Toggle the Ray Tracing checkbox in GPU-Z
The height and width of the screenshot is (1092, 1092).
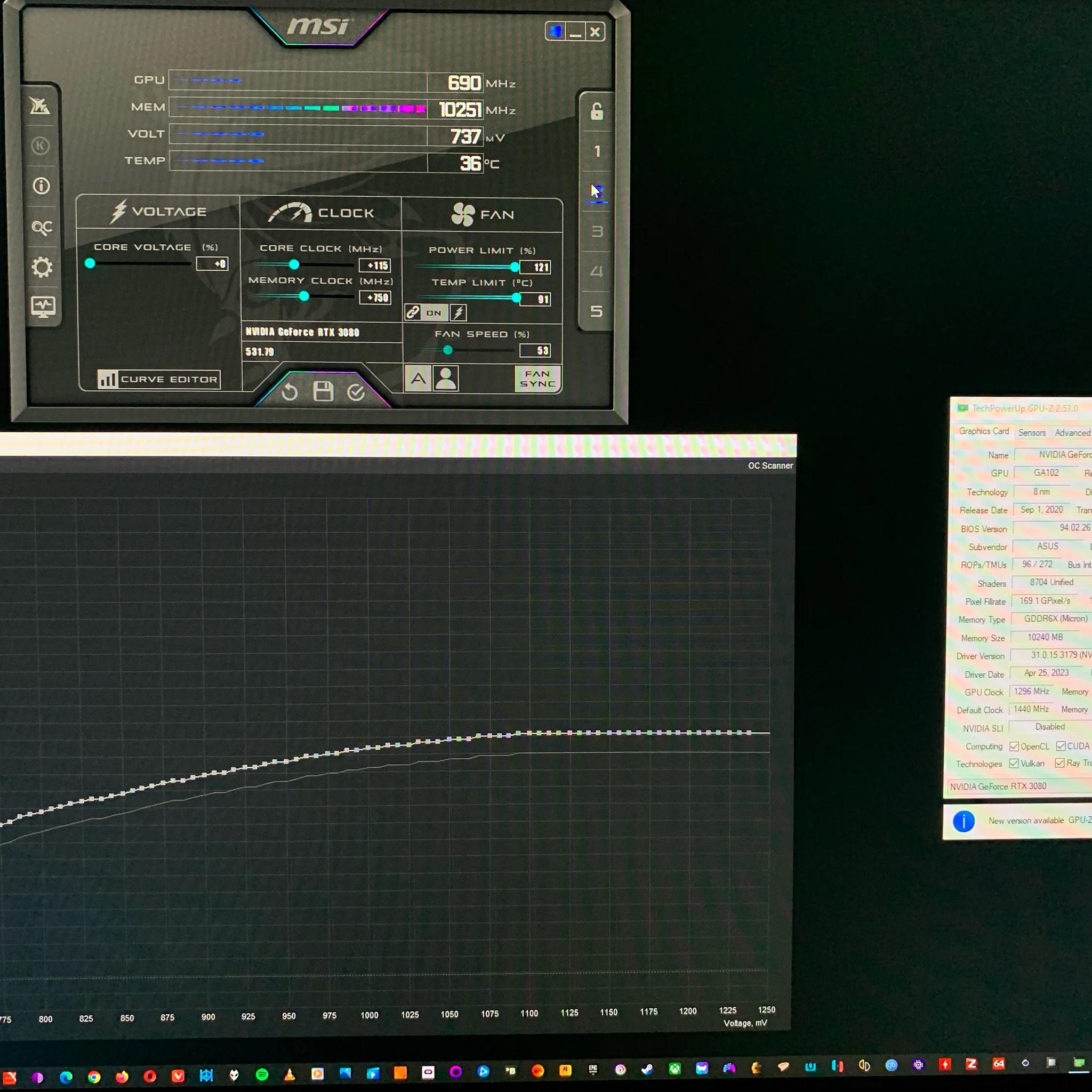[x=1059, y=763]
